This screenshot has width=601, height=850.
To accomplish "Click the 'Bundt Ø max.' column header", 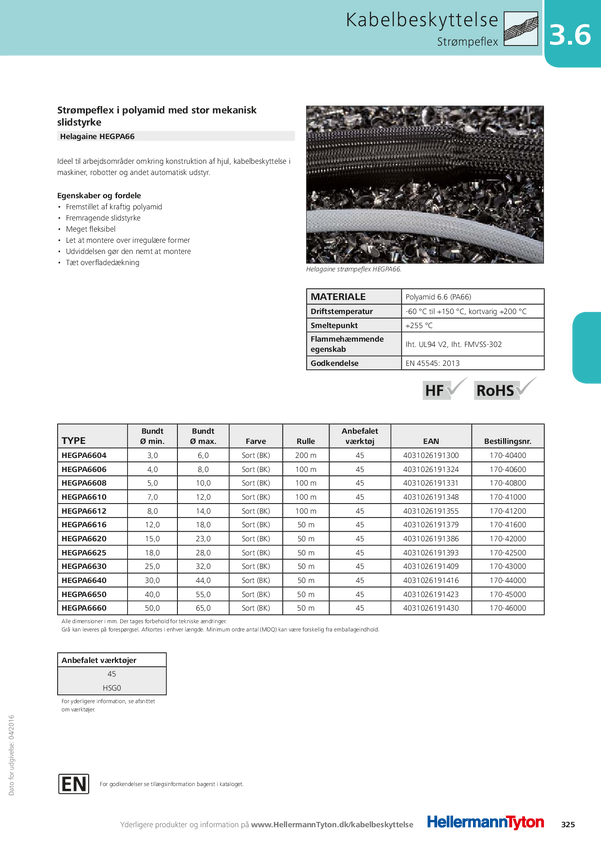I will [203, 436].
